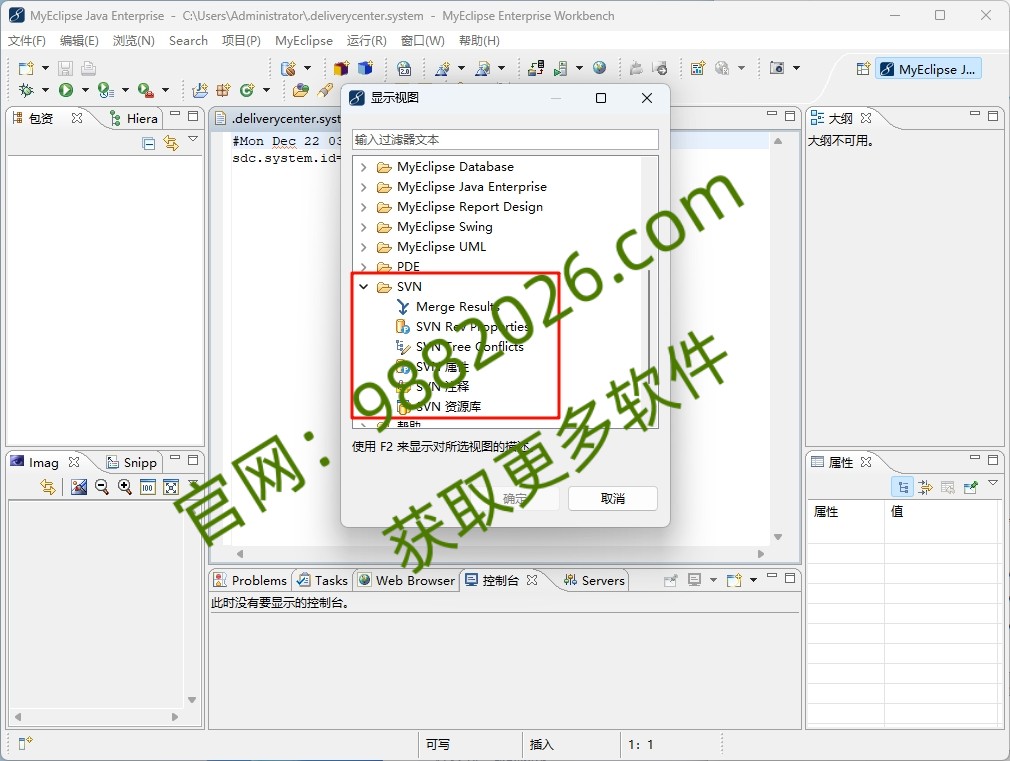Expand MyEclipse UML folder

coord(364,247)
